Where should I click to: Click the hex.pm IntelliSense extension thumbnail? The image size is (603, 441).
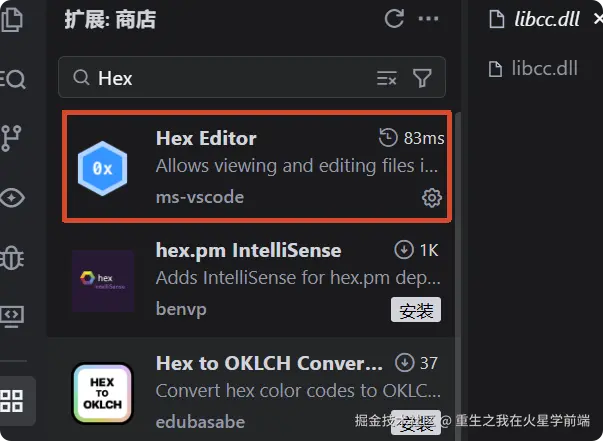pyautogui.click(x=103, y=281)
